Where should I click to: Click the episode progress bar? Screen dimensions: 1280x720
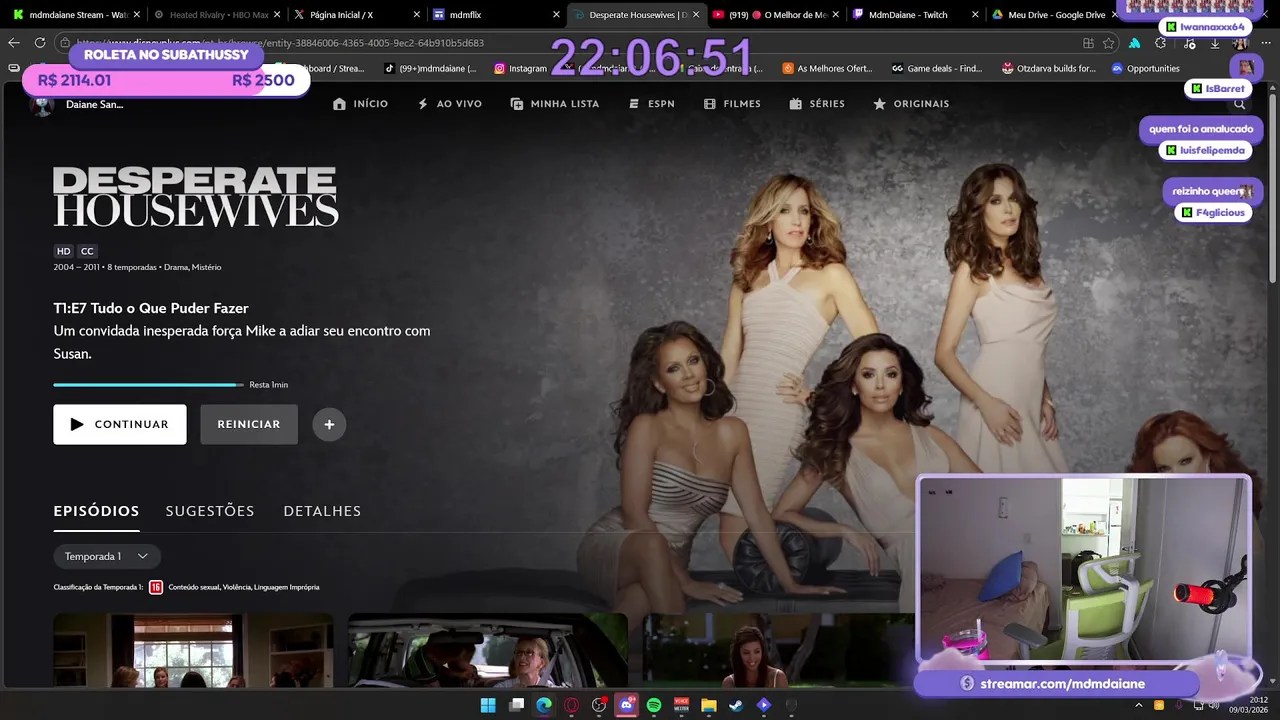[149, 385]
